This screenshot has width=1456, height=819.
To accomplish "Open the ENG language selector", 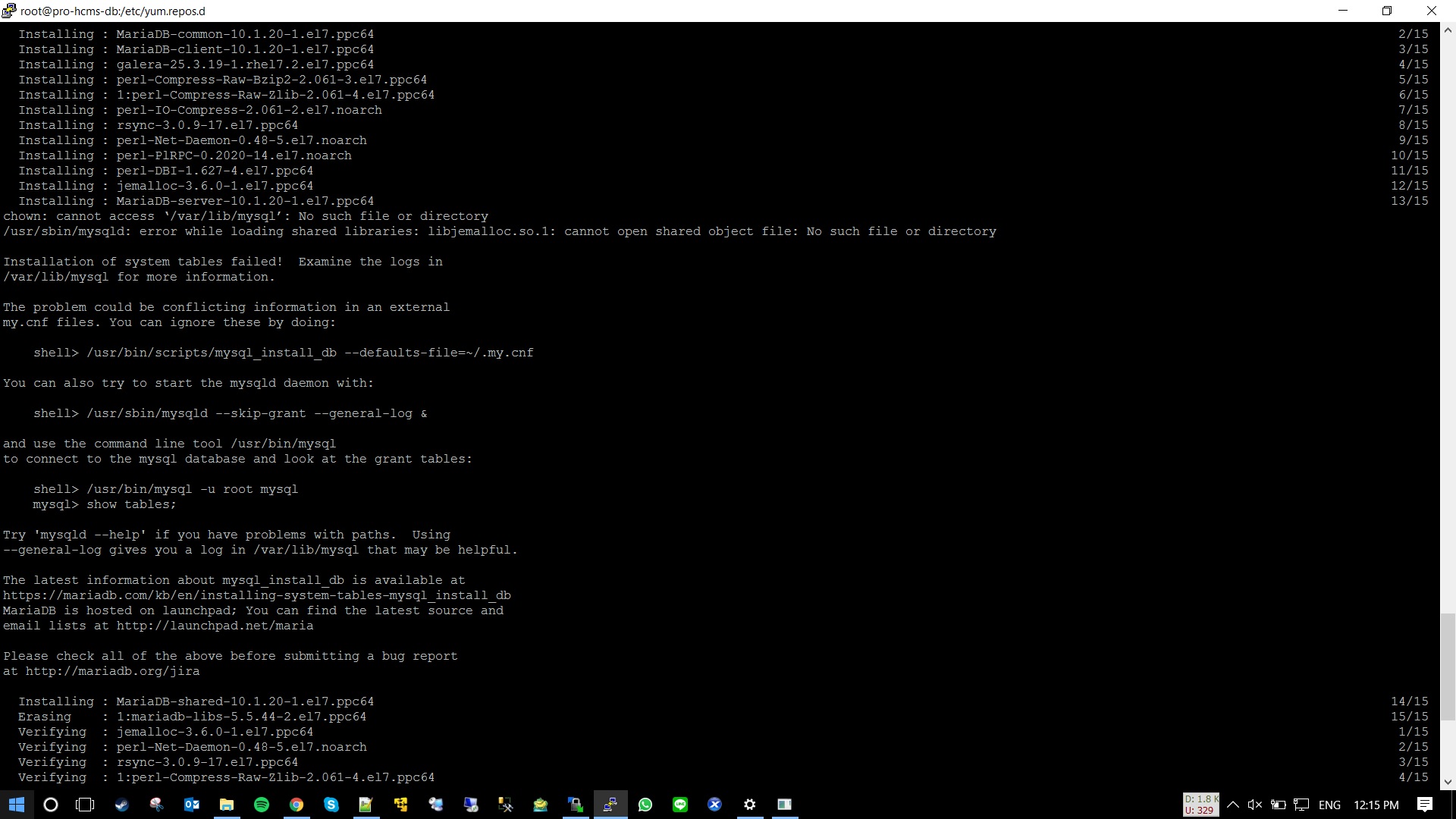I will coord(1329,805).
